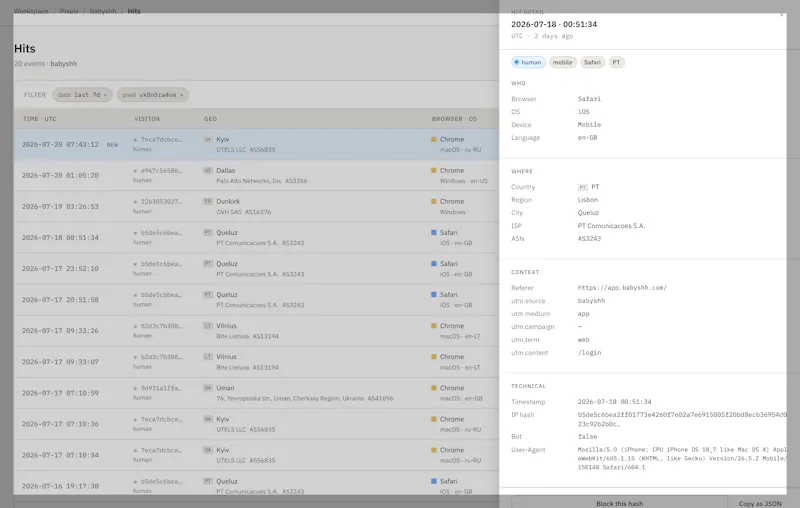Click the VISITOR column header
800x508 pixels.
(x=147, y=119)
